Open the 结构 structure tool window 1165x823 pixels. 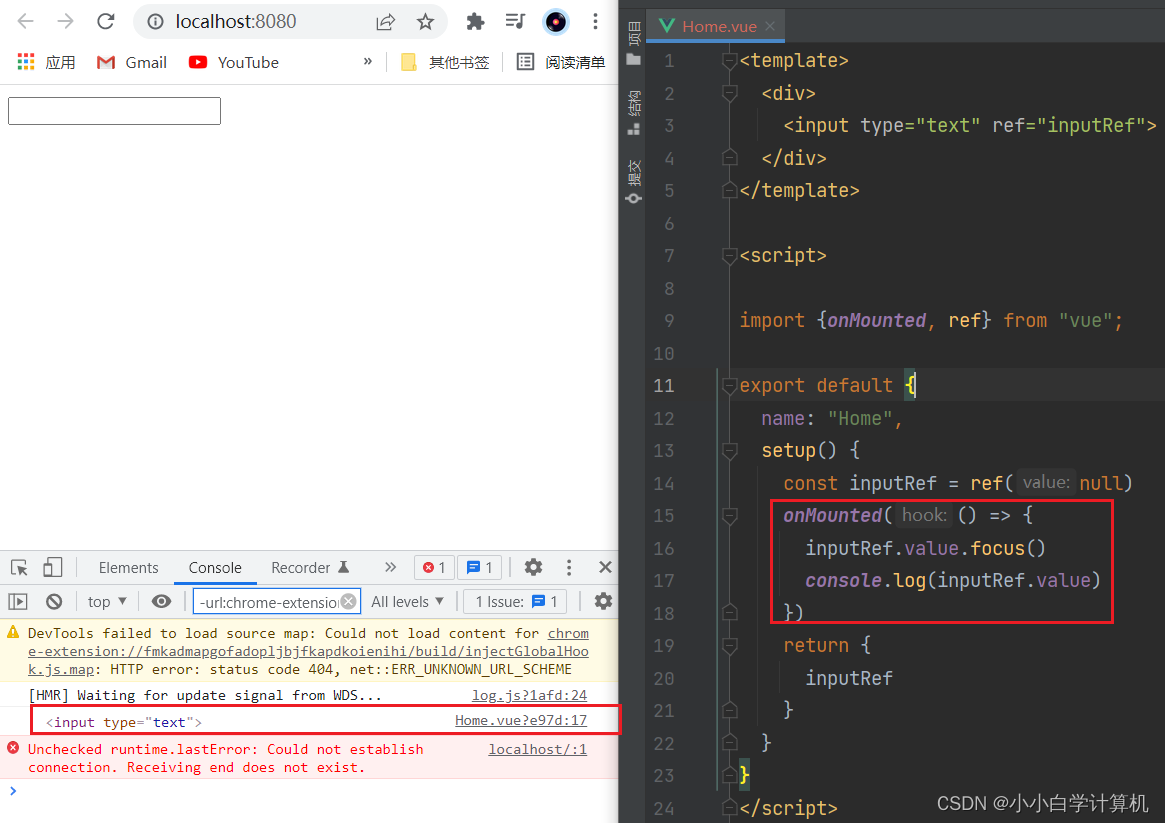point(634,113)
